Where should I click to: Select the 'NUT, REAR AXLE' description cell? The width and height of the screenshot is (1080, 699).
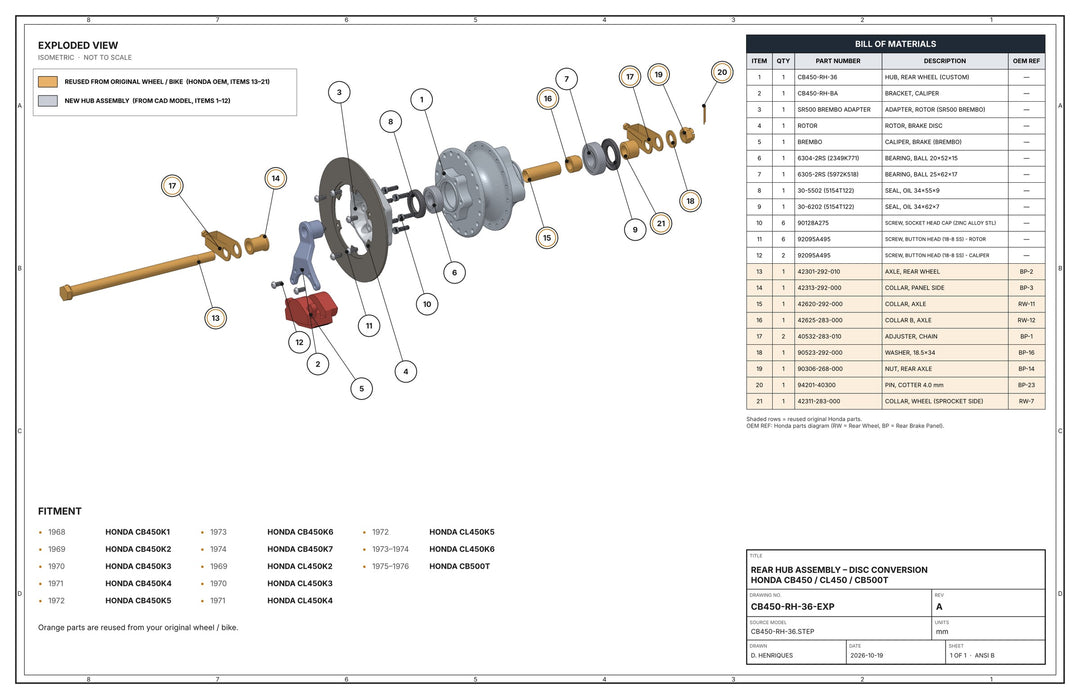(x=945, y=369)
